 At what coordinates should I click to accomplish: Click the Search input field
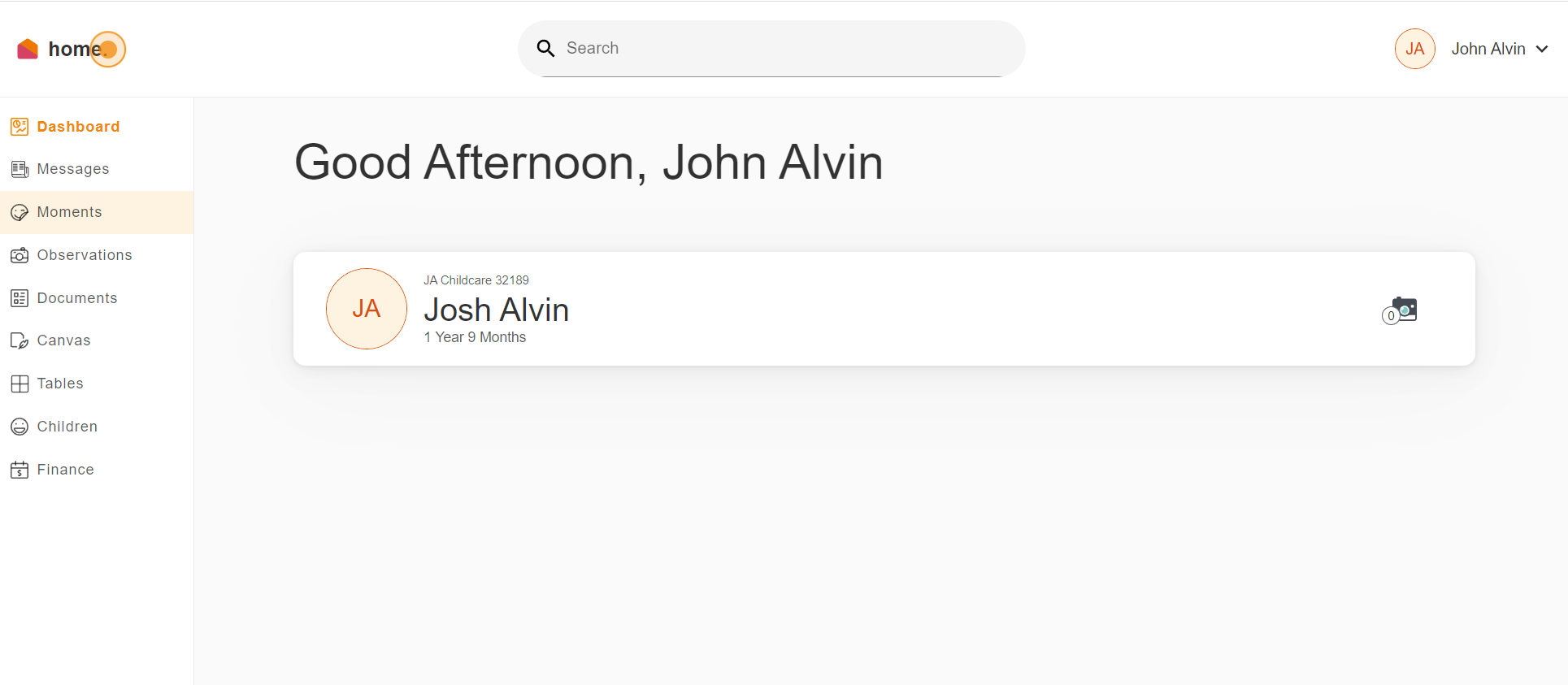[780, 49]
